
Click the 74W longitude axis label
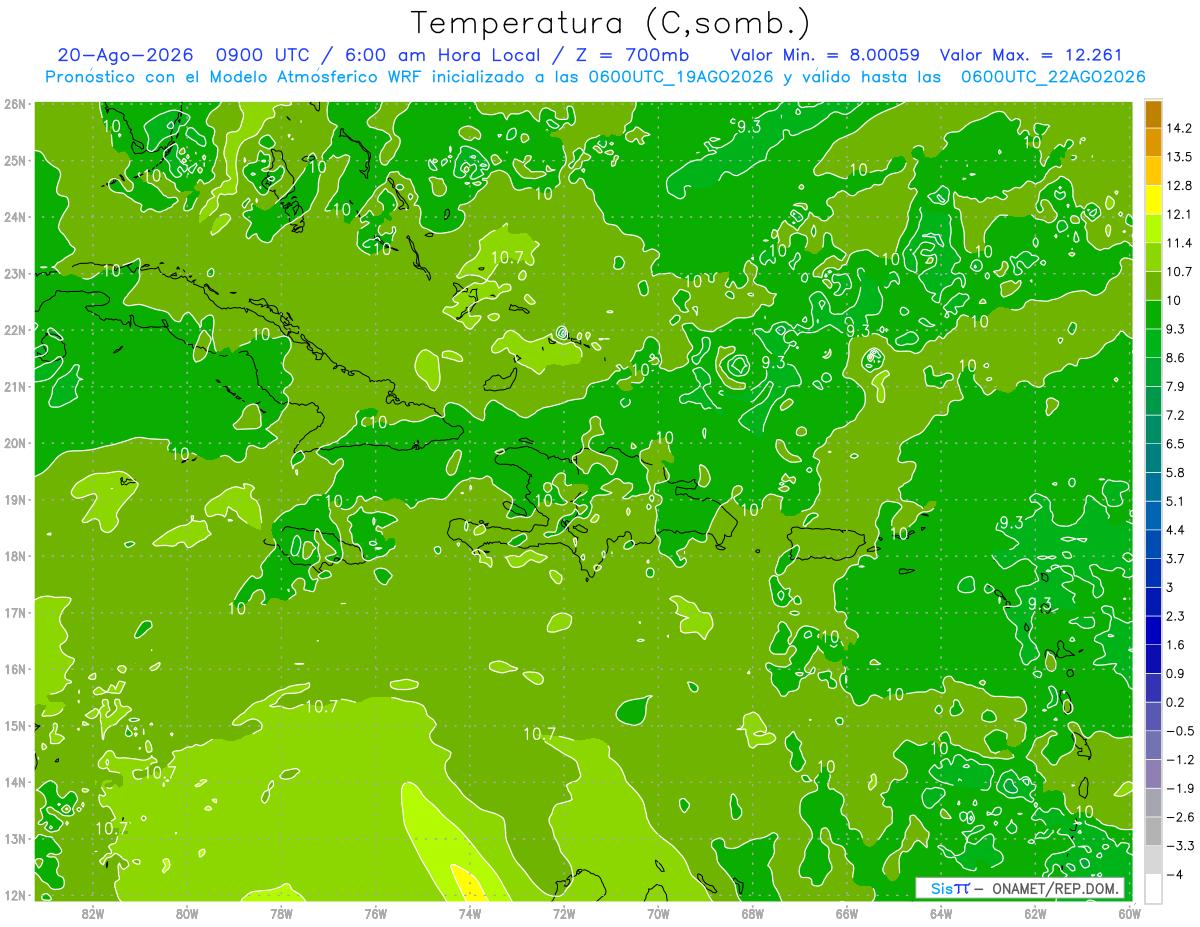470,913
